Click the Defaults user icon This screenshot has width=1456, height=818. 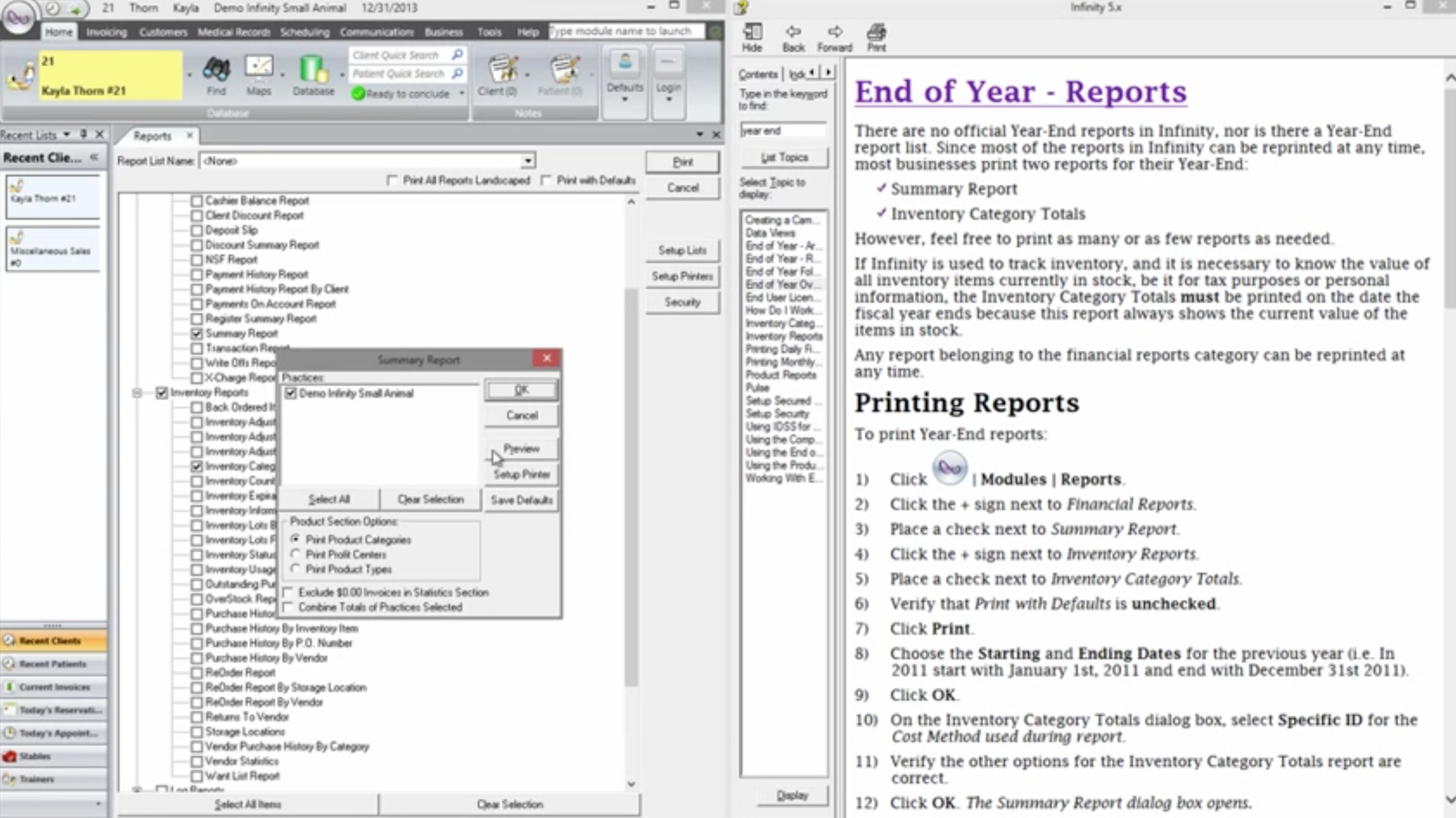coord(625,62)
